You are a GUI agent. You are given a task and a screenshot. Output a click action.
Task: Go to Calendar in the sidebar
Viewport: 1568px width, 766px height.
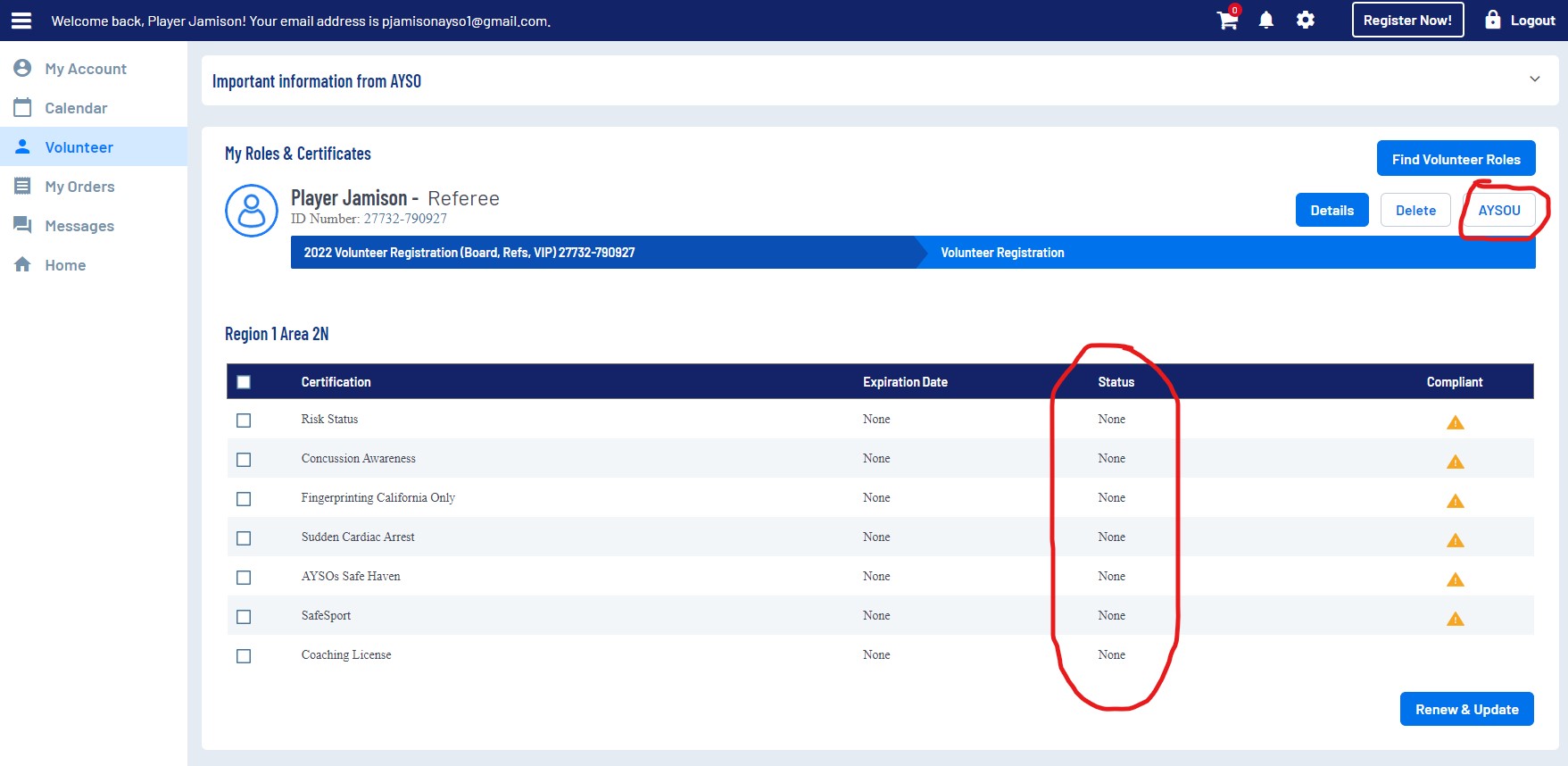76,108
